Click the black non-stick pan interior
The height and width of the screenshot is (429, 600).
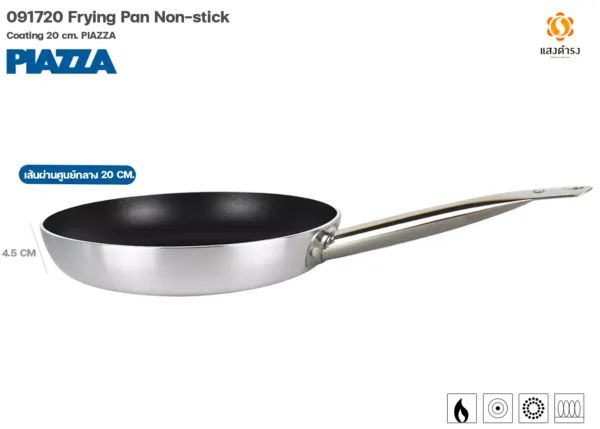click(189, 219)
